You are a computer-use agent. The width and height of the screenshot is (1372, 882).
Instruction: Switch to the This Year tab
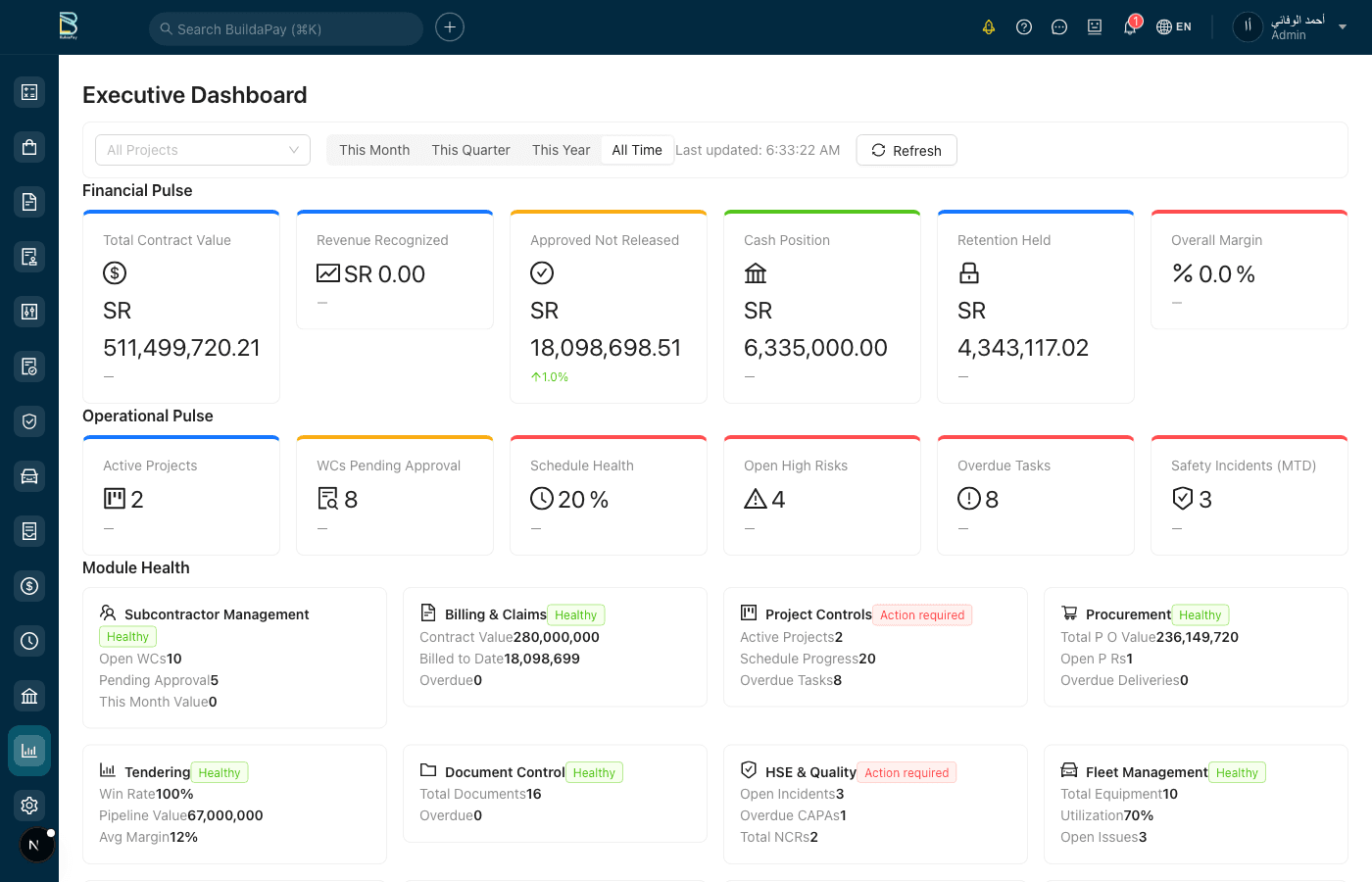point(561,150)
